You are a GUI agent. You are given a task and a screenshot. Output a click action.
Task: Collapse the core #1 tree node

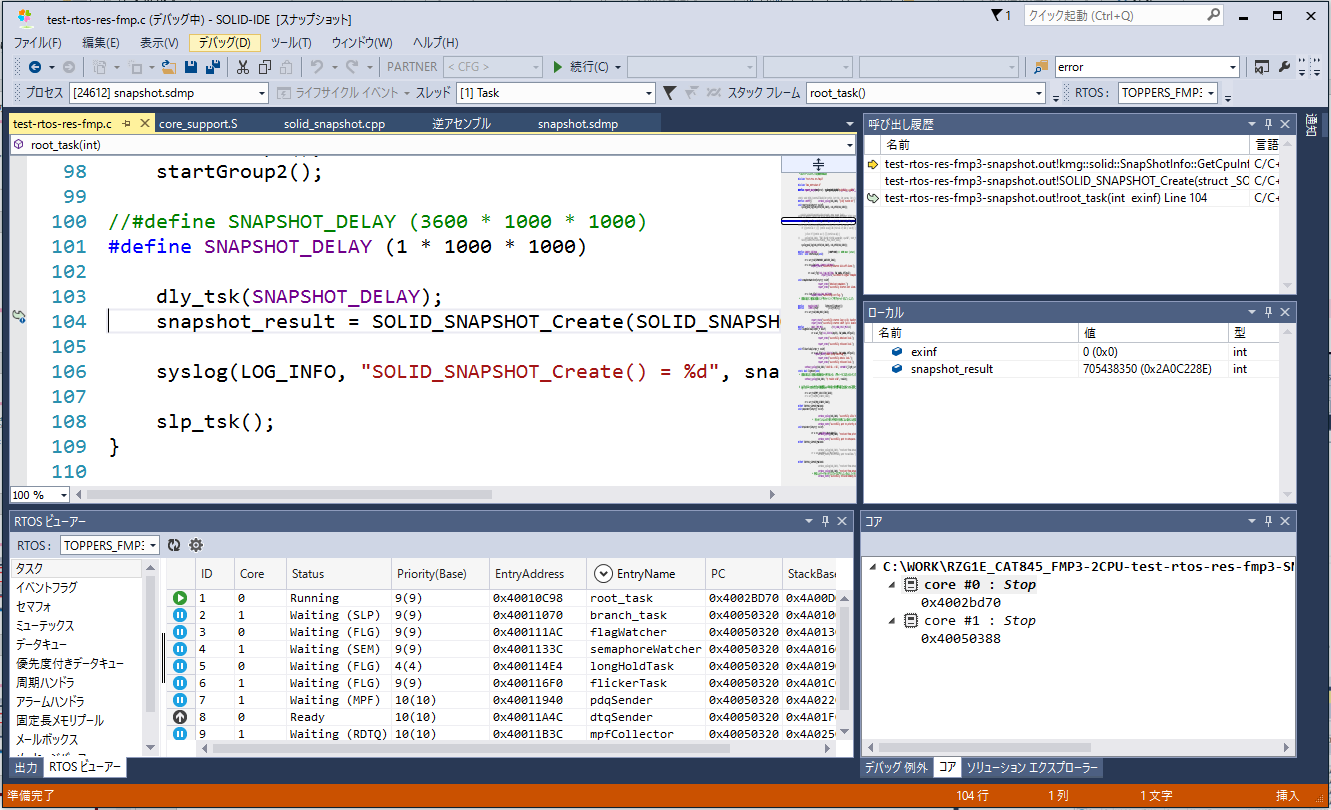click(892, 621)
